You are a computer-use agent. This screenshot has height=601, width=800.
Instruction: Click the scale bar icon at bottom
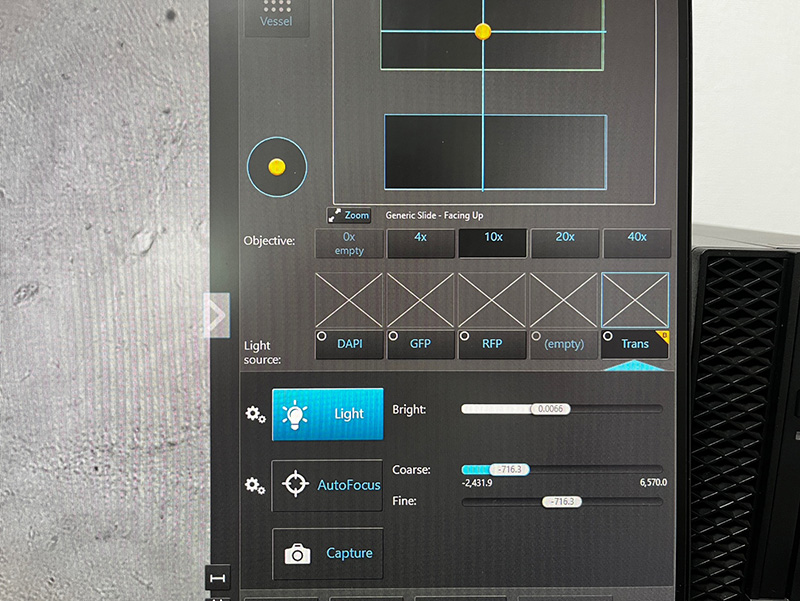click(217, 578)
